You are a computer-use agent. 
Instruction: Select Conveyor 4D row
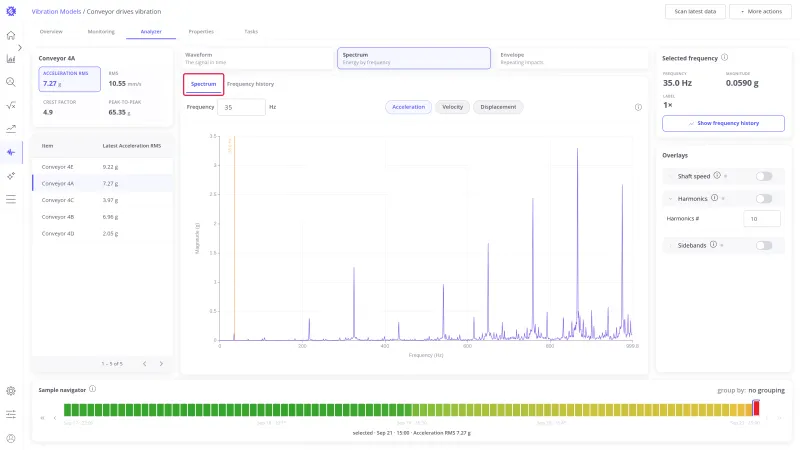click(103, 233)
